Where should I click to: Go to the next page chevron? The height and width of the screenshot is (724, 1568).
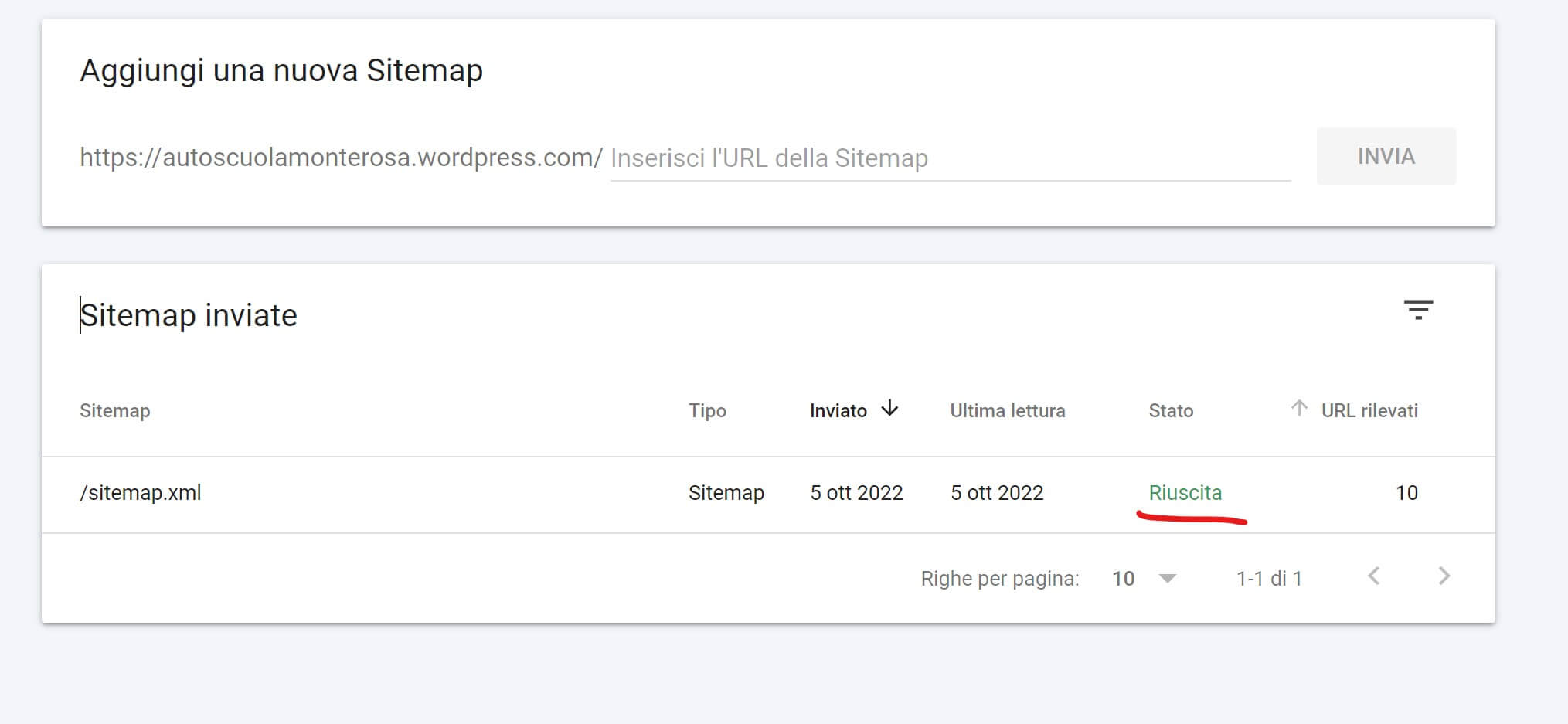[1444, 576]
